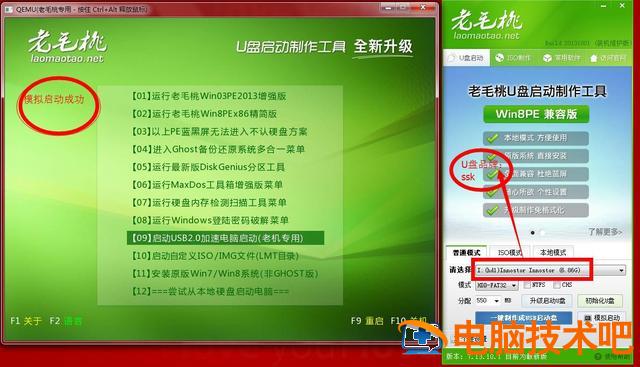Select the 本地模式 tab
Image resolution: width=640 pixels, height=367 pixels.
point(553,252)
